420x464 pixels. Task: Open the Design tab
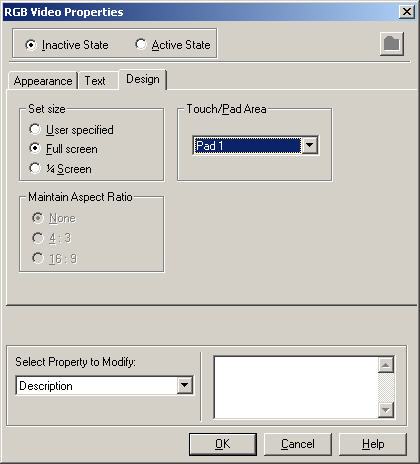[x=143, y=80]
